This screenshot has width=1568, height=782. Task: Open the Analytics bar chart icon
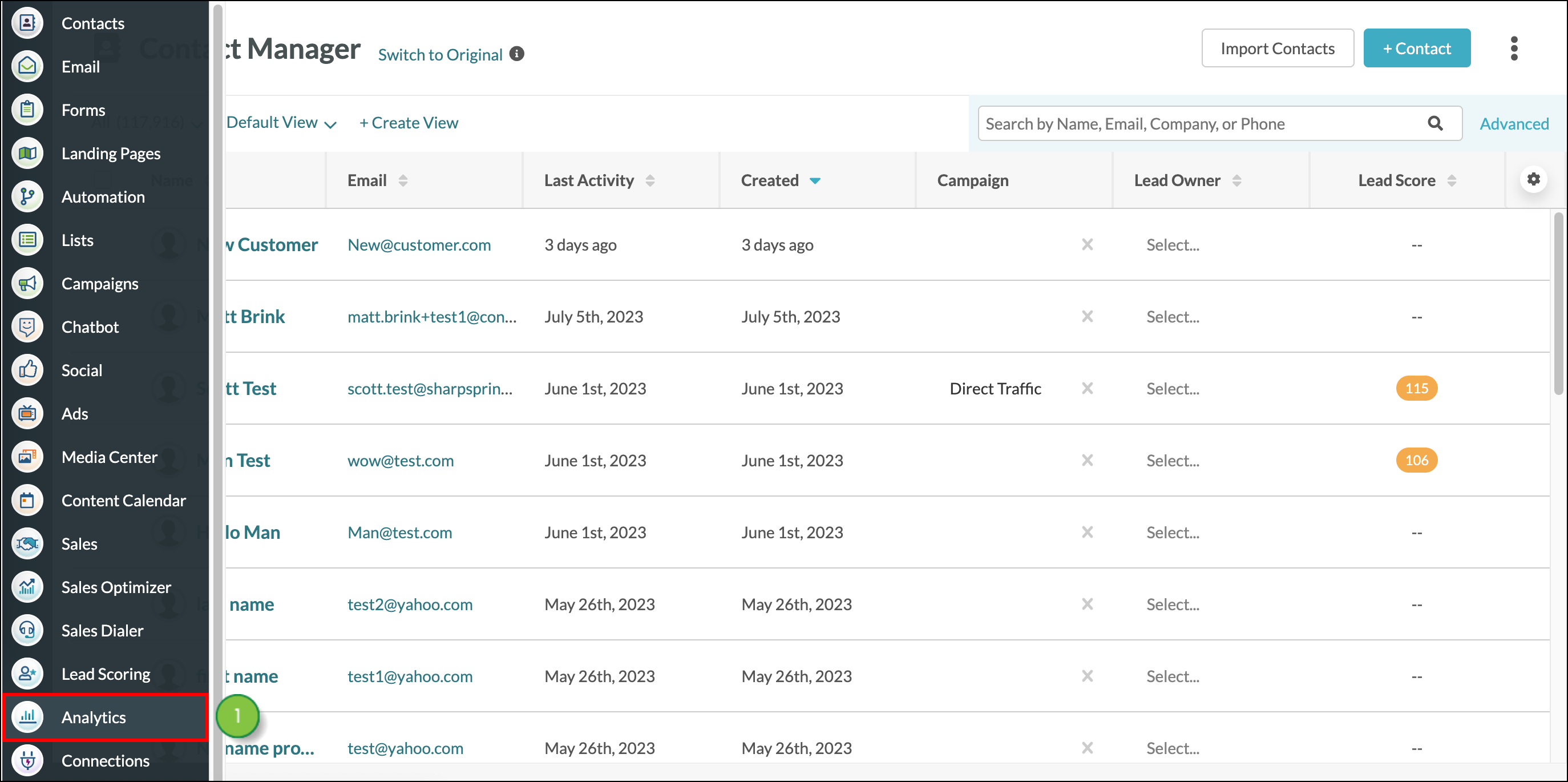coord(27,717)
